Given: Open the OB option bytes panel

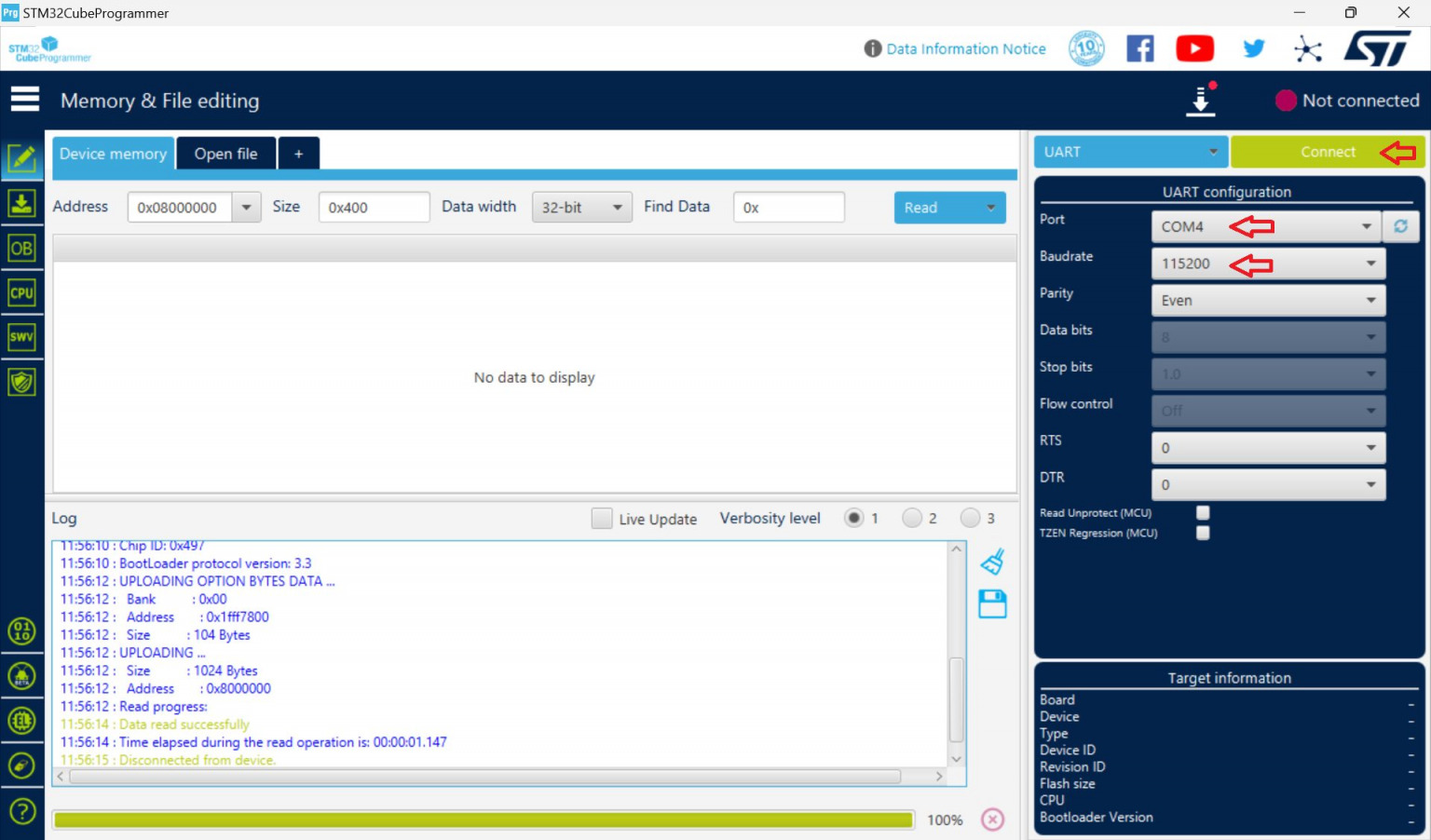Looking at the screenshot, I should click(21, 249).
